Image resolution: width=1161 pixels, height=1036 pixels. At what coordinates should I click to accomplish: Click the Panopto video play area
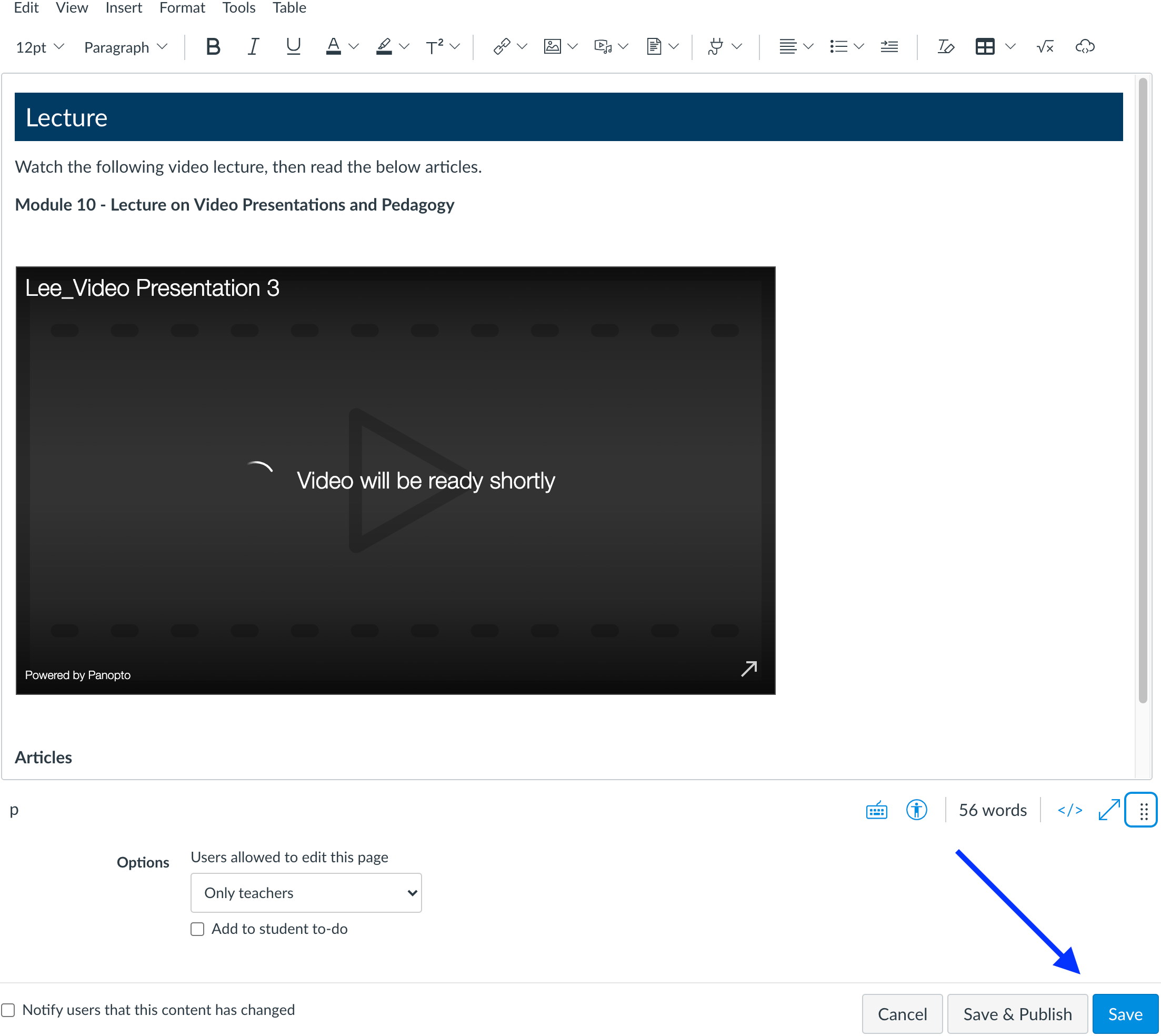point(396,481)
